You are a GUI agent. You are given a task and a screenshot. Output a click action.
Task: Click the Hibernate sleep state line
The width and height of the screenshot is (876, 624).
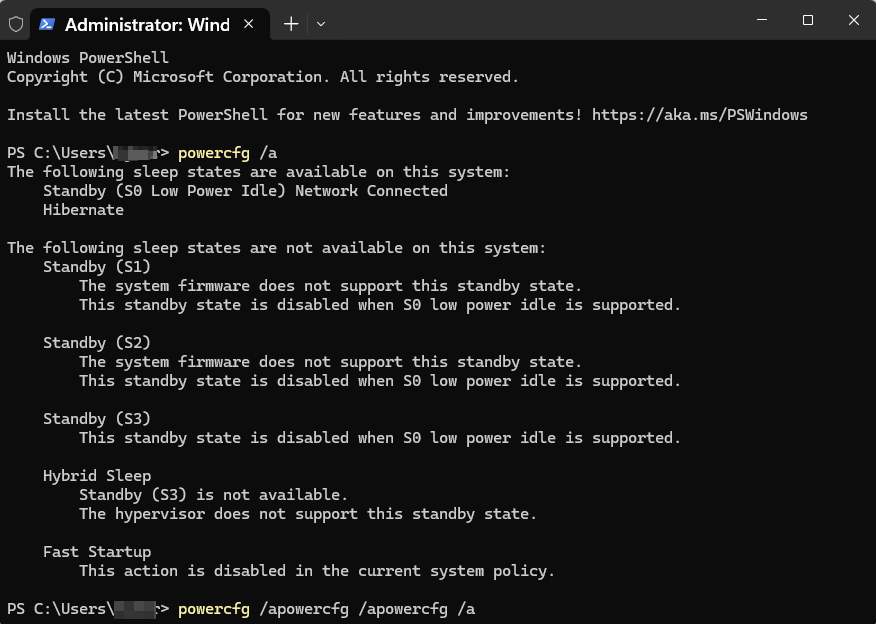(x=83, y=210)
